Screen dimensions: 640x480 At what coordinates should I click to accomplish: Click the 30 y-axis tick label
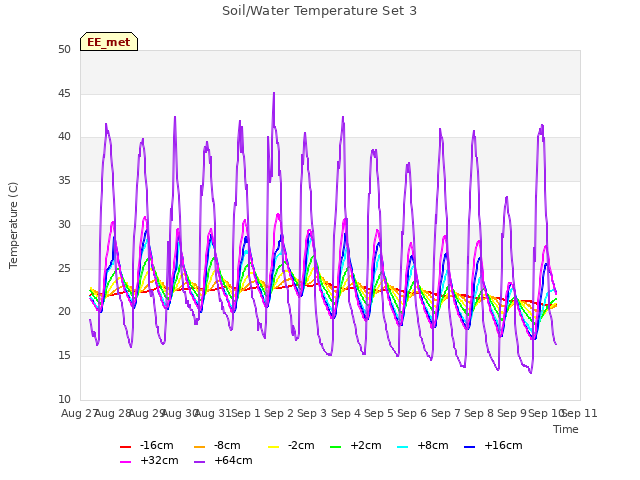64,224
